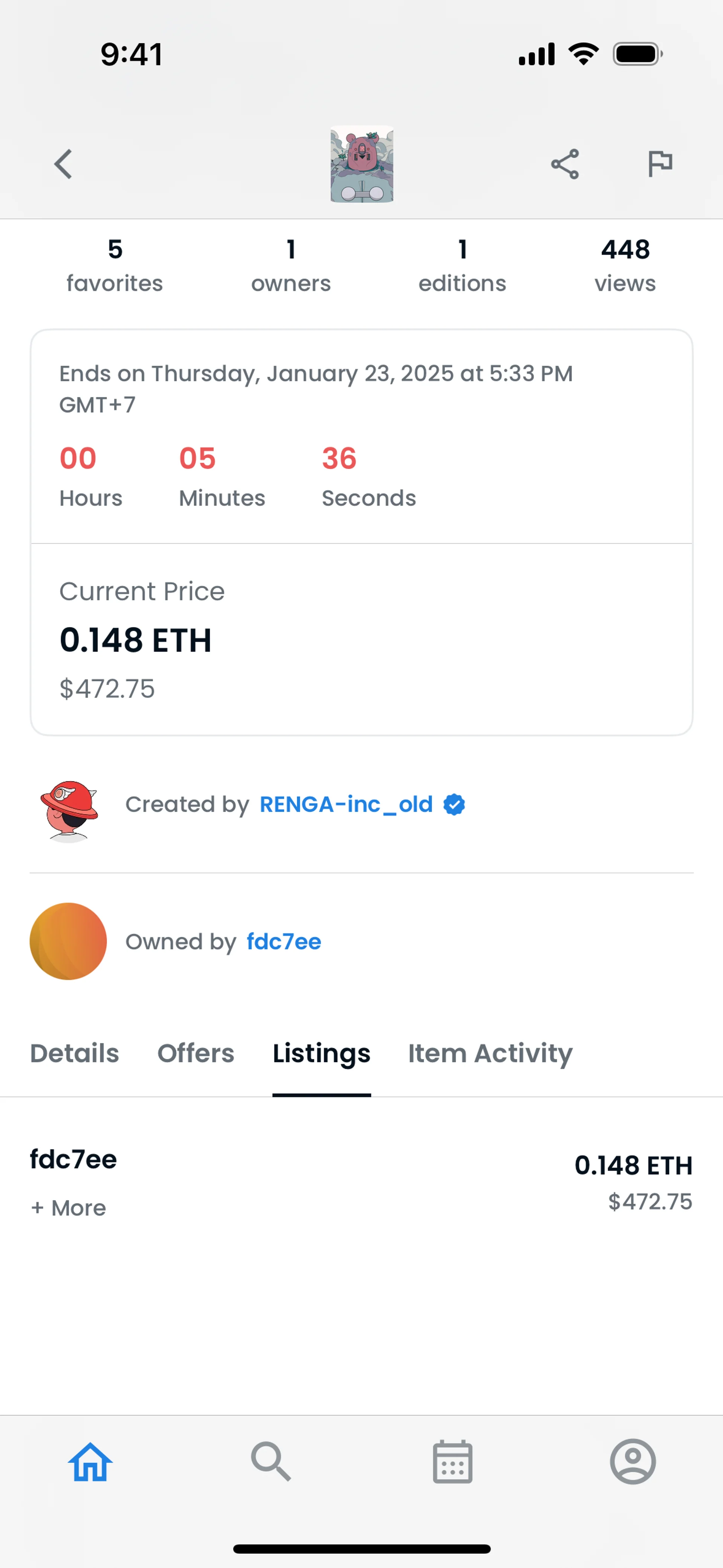Image resolution: width=723 pixels, height=1568 pixels.
Task: Switch to the Offers tab
Action: (x=195, y=1053)
